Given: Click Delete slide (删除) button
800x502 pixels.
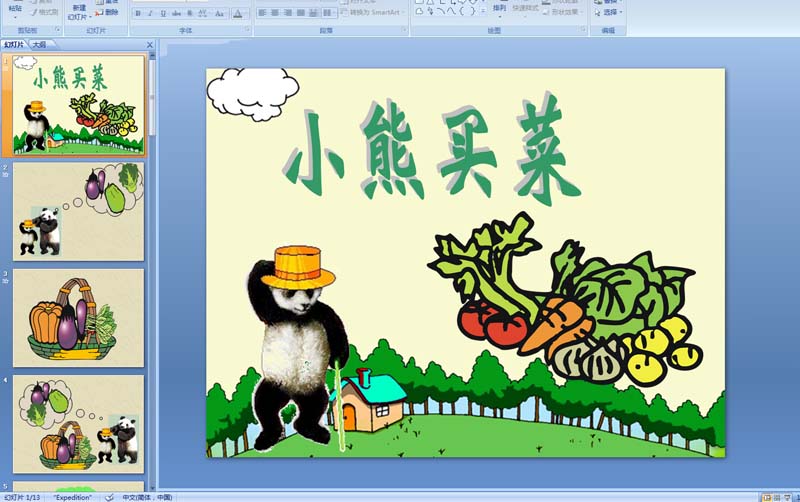Looking at the screenshot, I should click(x=107, y=13).
